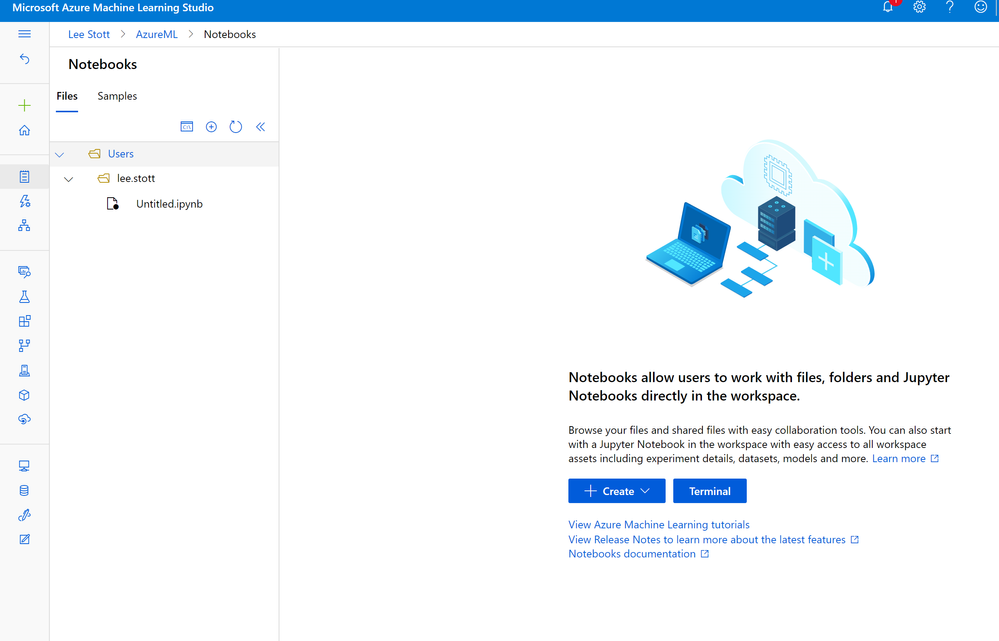Open the Datastores cylinder icon
The image size is (999, 641).
click(24, 491)
